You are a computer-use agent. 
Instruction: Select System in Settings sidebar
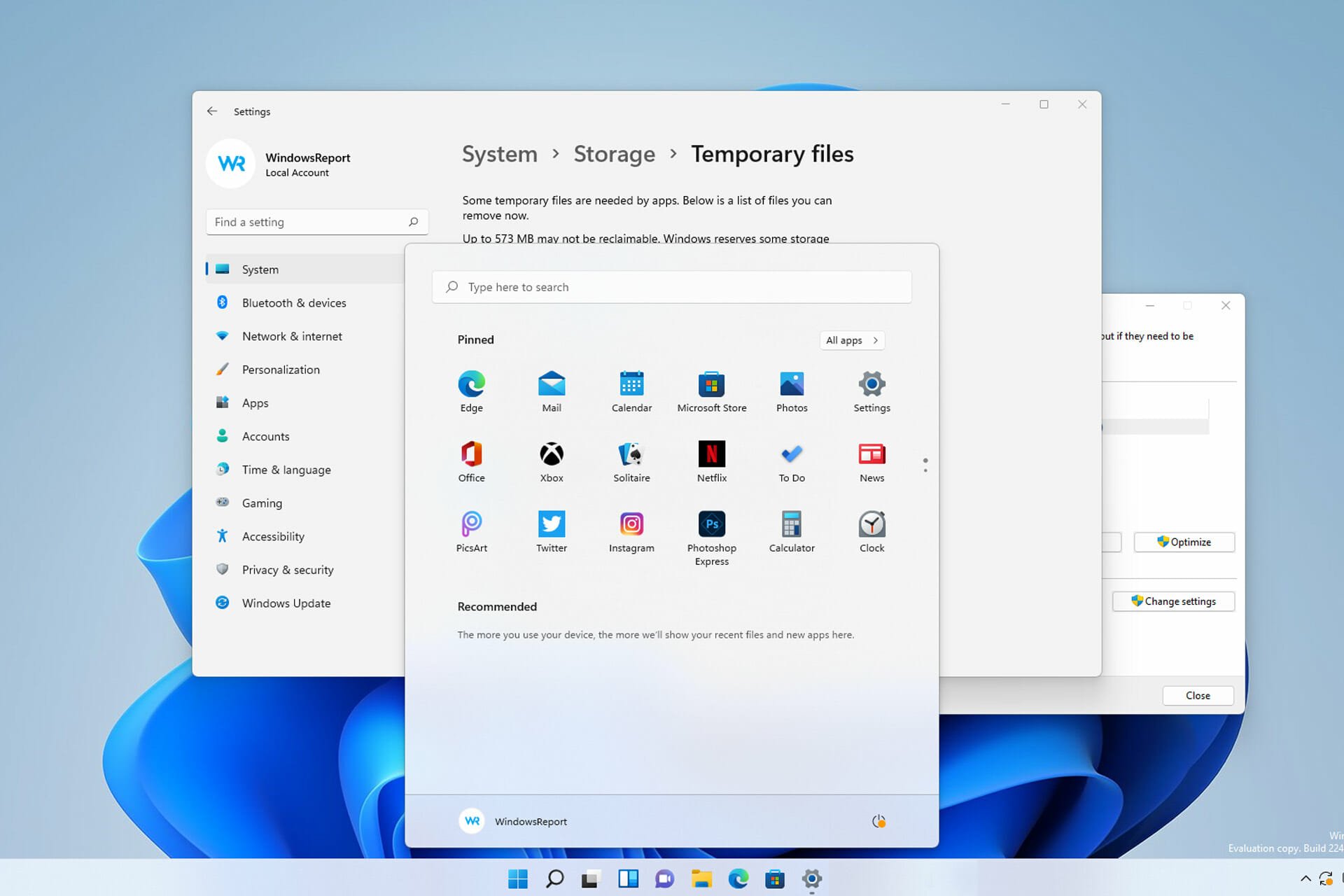click(260, 269)
